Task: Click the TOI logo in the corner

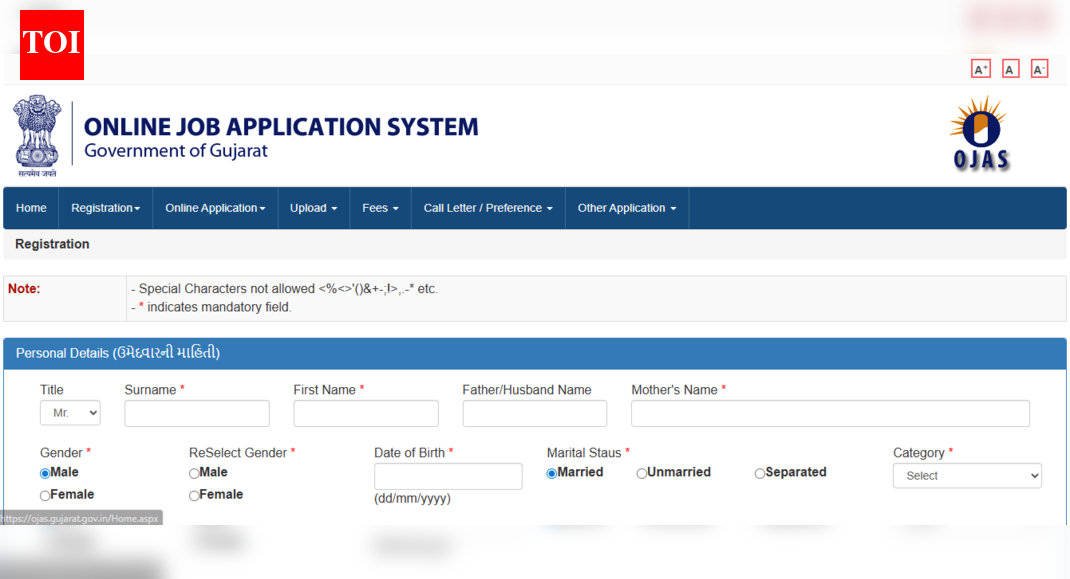Action: (x=51, y=44)
